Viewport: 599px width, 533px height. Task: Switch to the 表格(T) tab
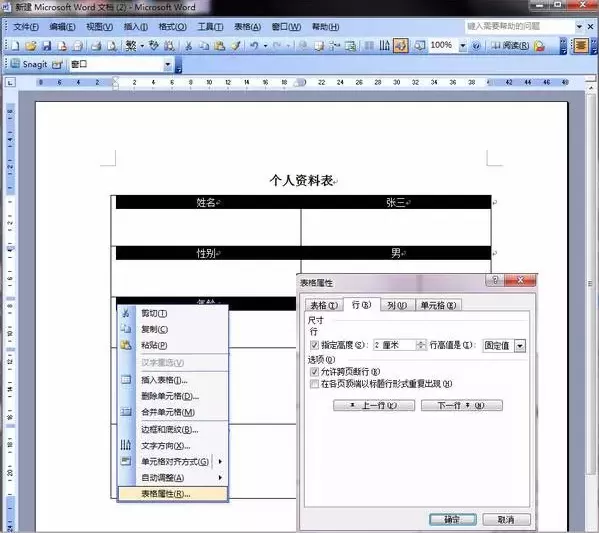pos(324,305)
